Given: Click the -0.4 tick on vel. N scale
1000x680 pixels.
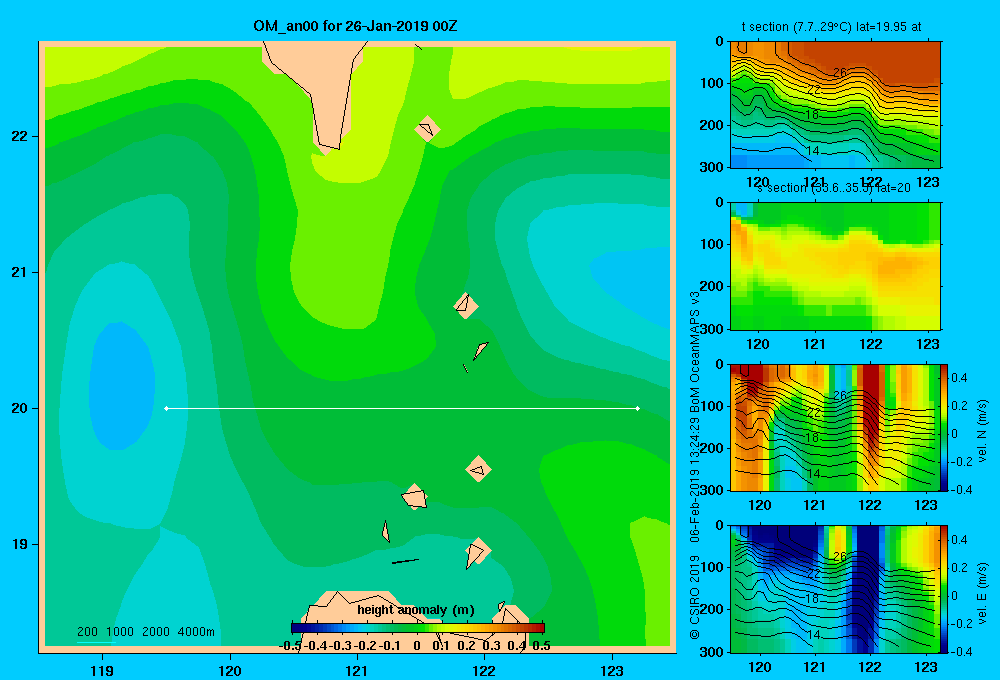Looking at the screenshot, I should click(x=961, y=489).
